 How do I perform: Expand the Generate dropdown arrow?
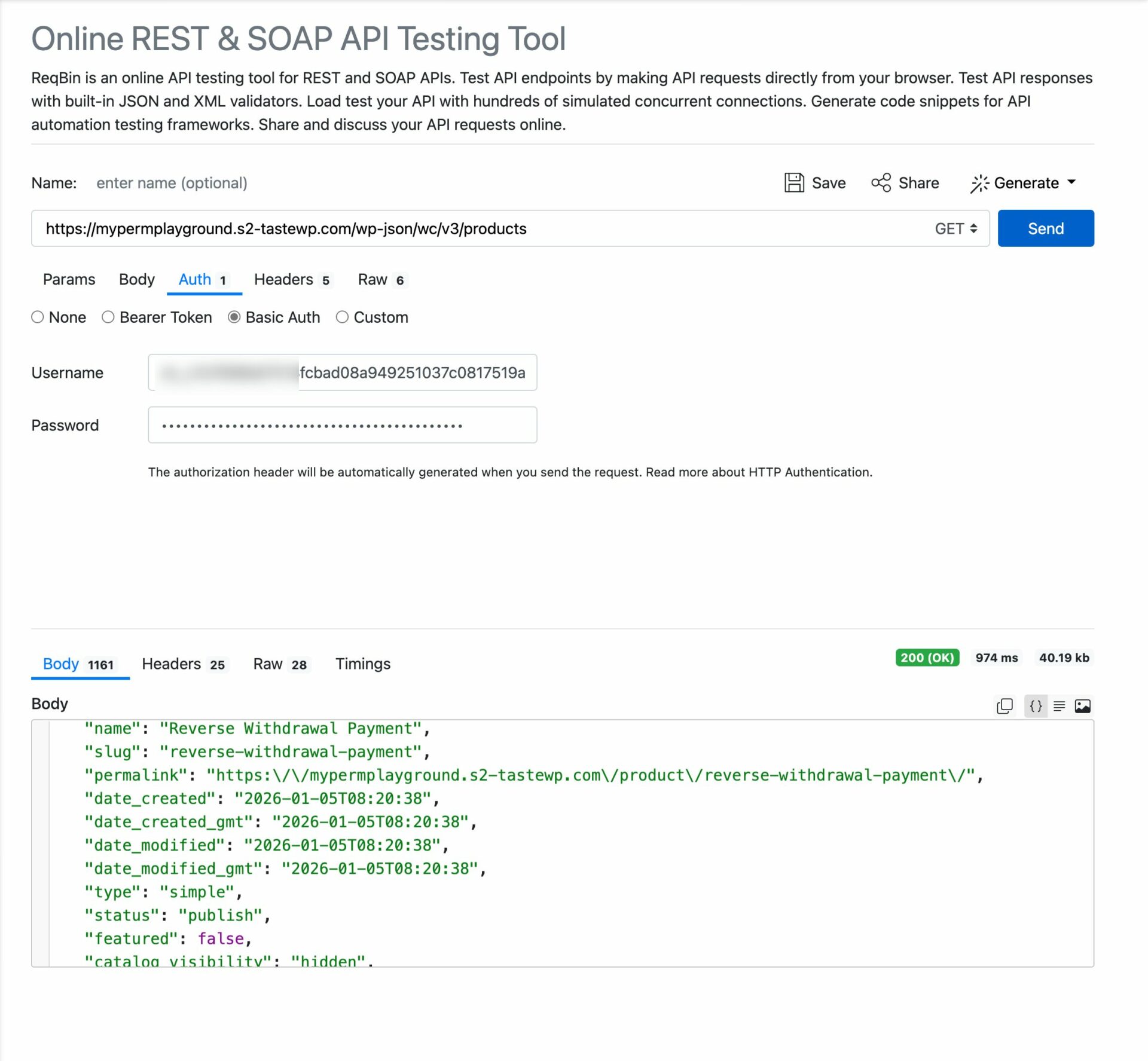[1071, 183]
